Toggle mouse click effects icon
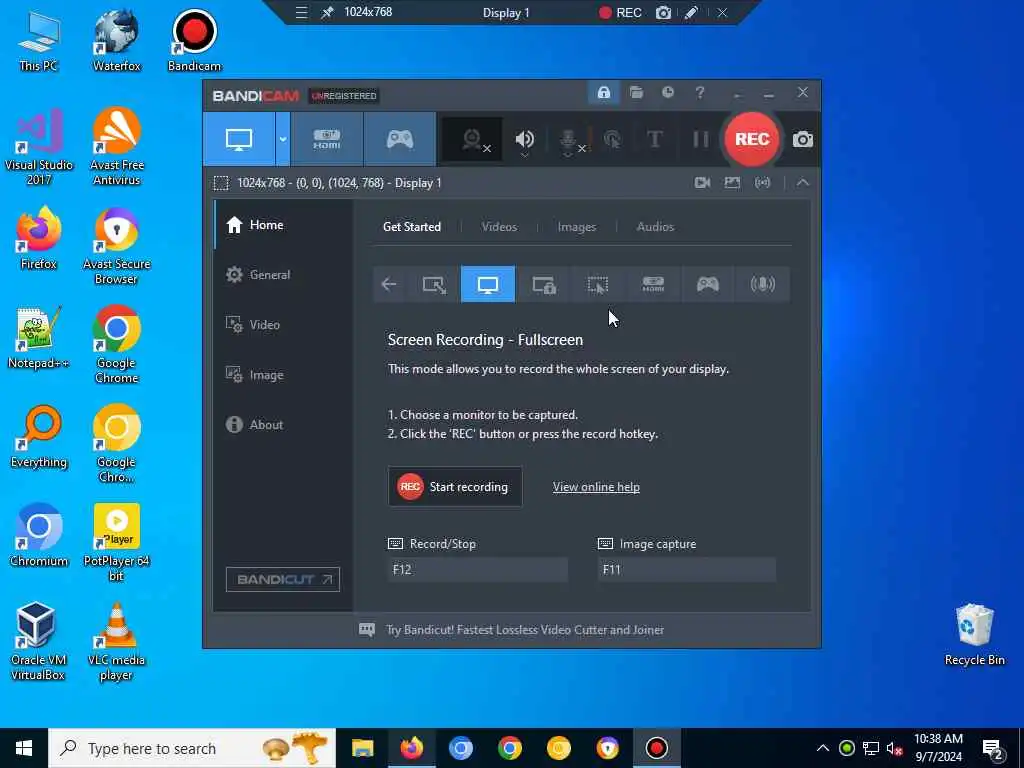The height and width of the screenshot is (768, 1024). (x=613, y=139)
